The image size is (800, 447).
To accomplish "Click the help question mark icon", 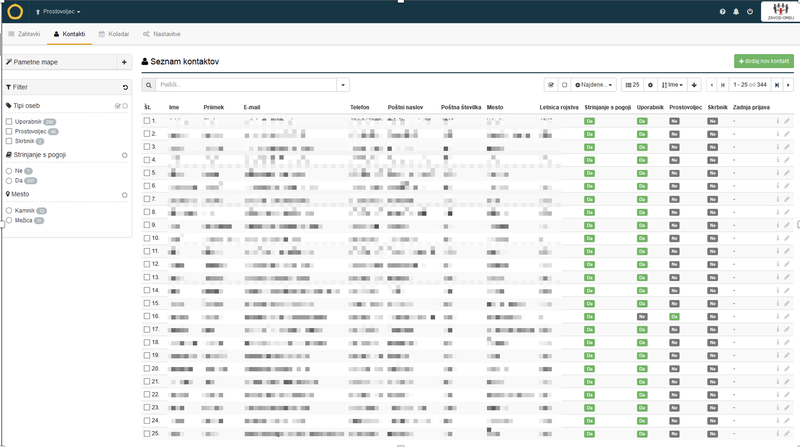I will tap(722, 11).
